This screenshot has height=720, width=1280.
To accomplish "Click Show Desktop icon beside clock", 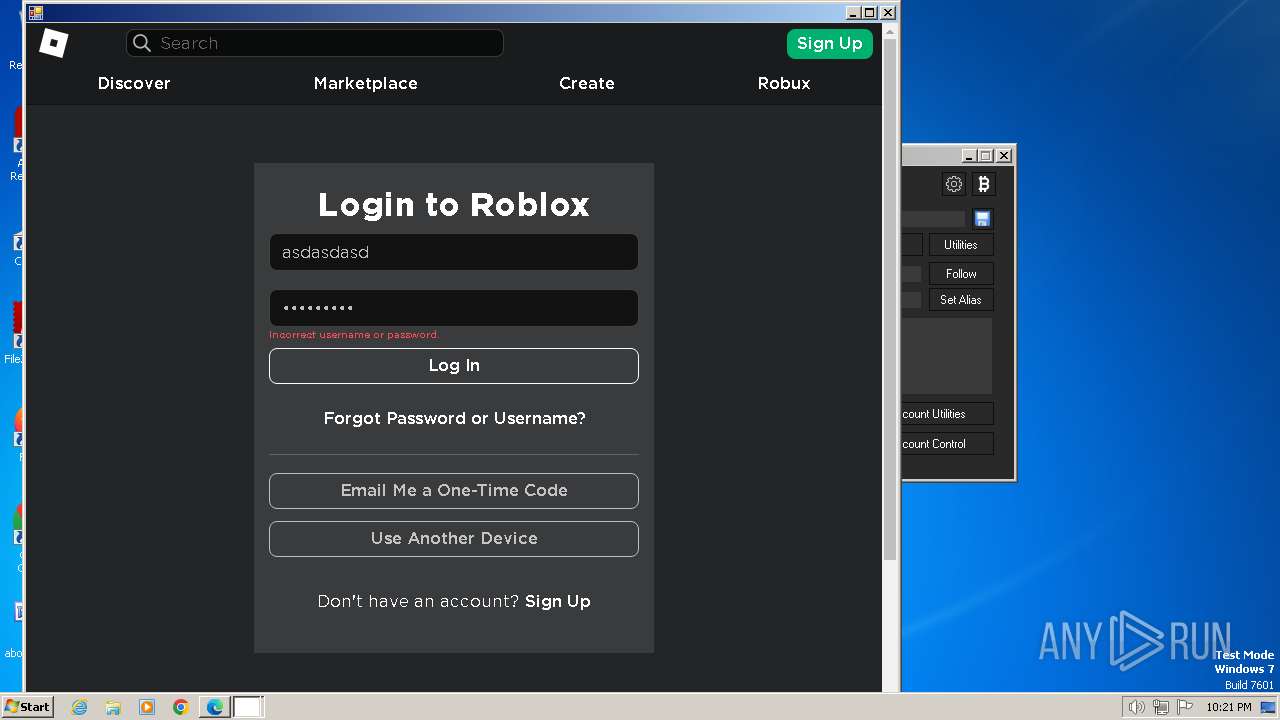I will (x=1268, y=707).
